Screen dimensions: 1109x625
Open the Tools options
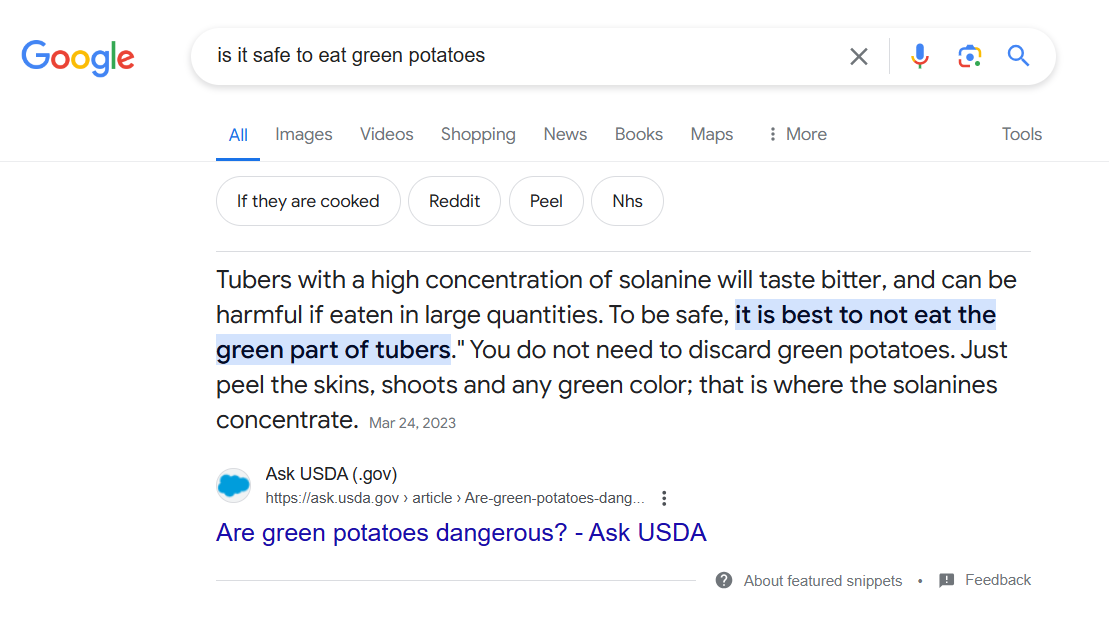(x=1021, y=134)
